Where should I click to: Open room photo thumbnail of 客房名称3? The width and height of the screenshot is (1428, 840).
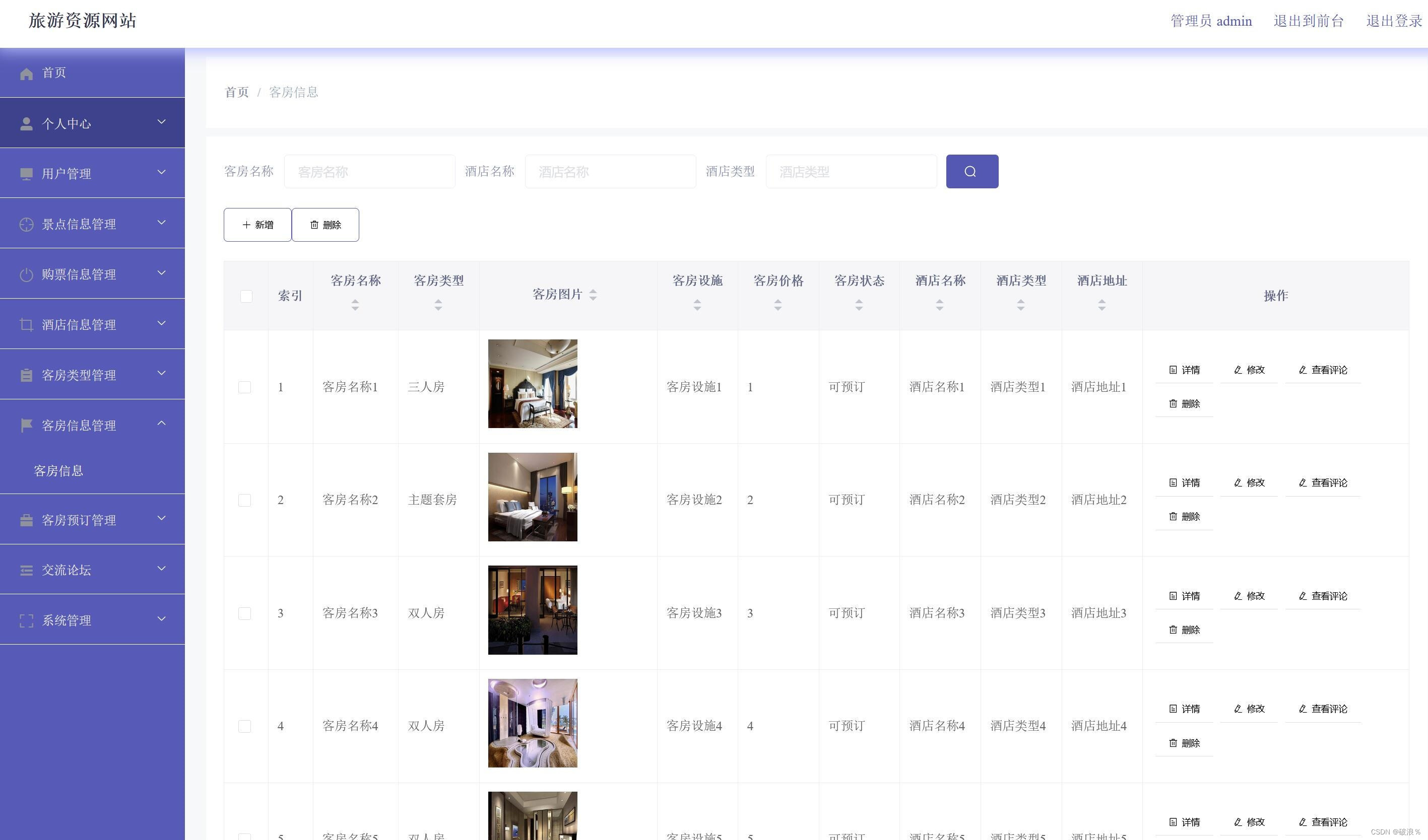533,610
